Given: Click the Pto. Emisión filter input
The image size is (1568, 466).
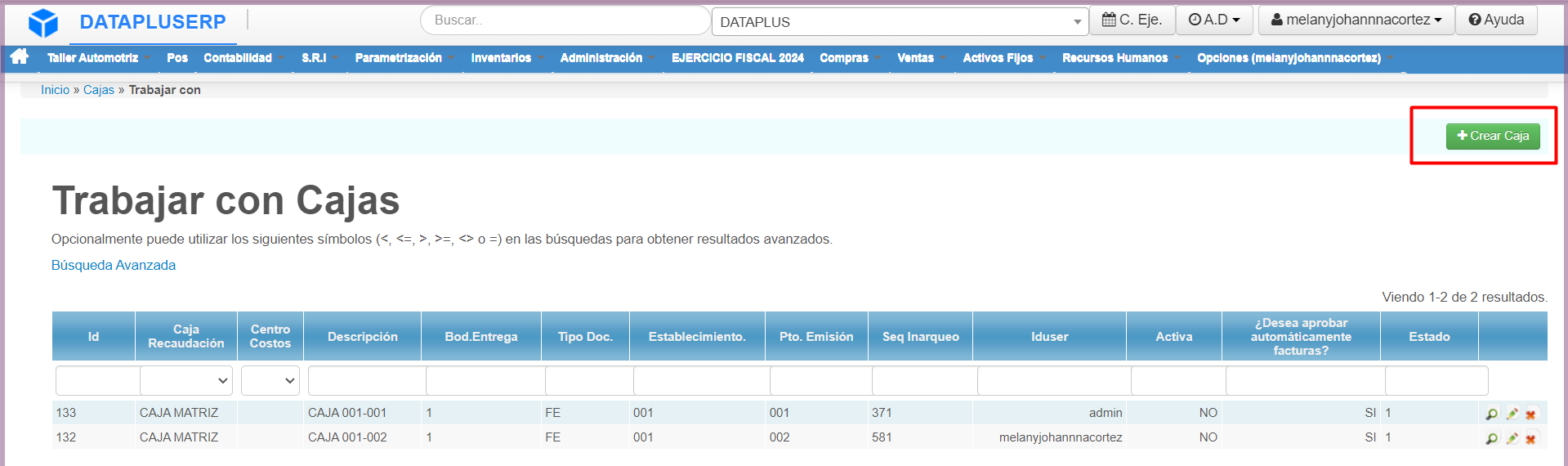Looking at the screenshot, I should tap(820, 381).
